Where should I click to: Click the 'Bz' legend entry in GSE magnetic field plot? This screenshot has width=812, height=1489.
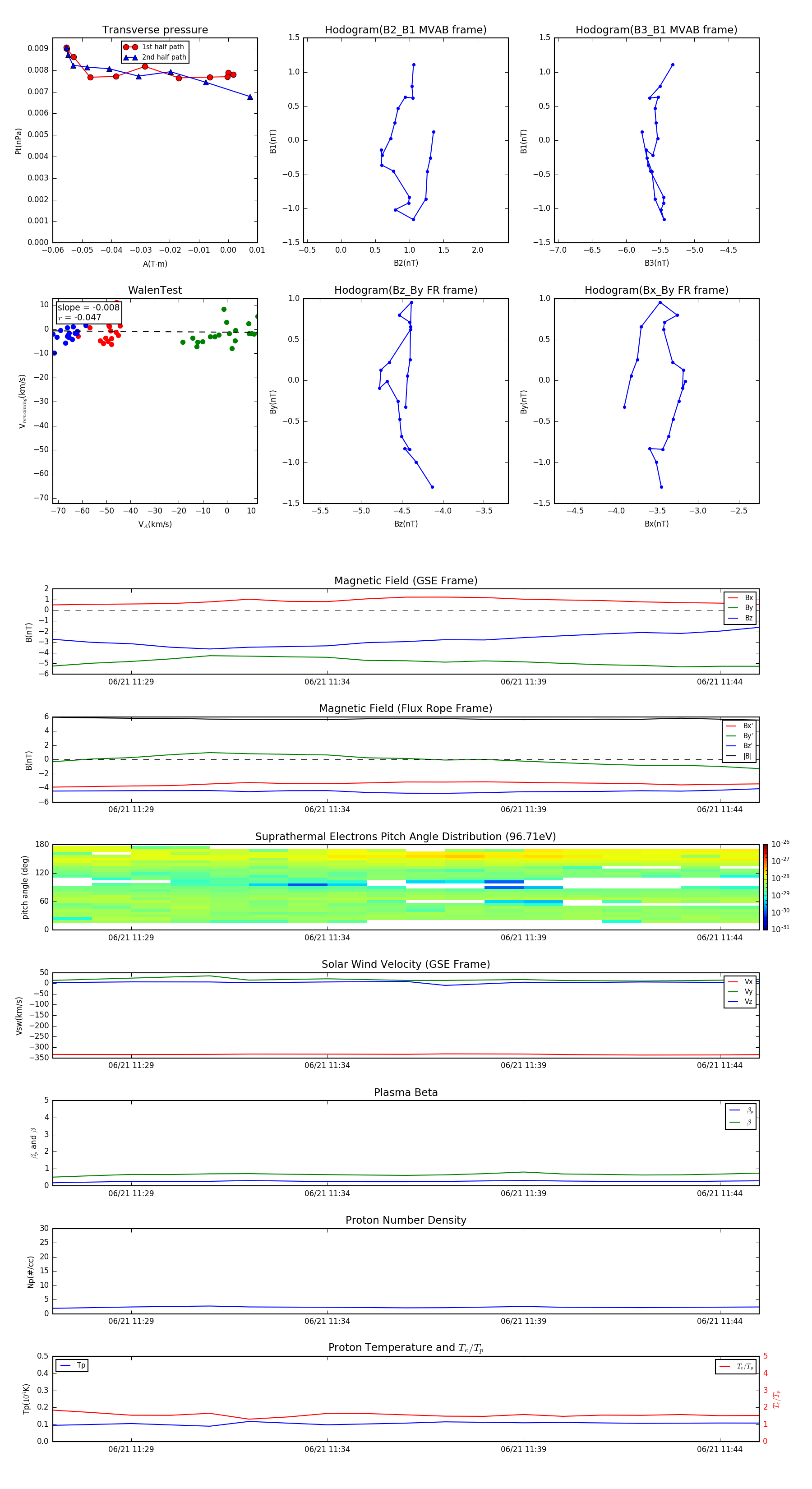click(740, 619)
